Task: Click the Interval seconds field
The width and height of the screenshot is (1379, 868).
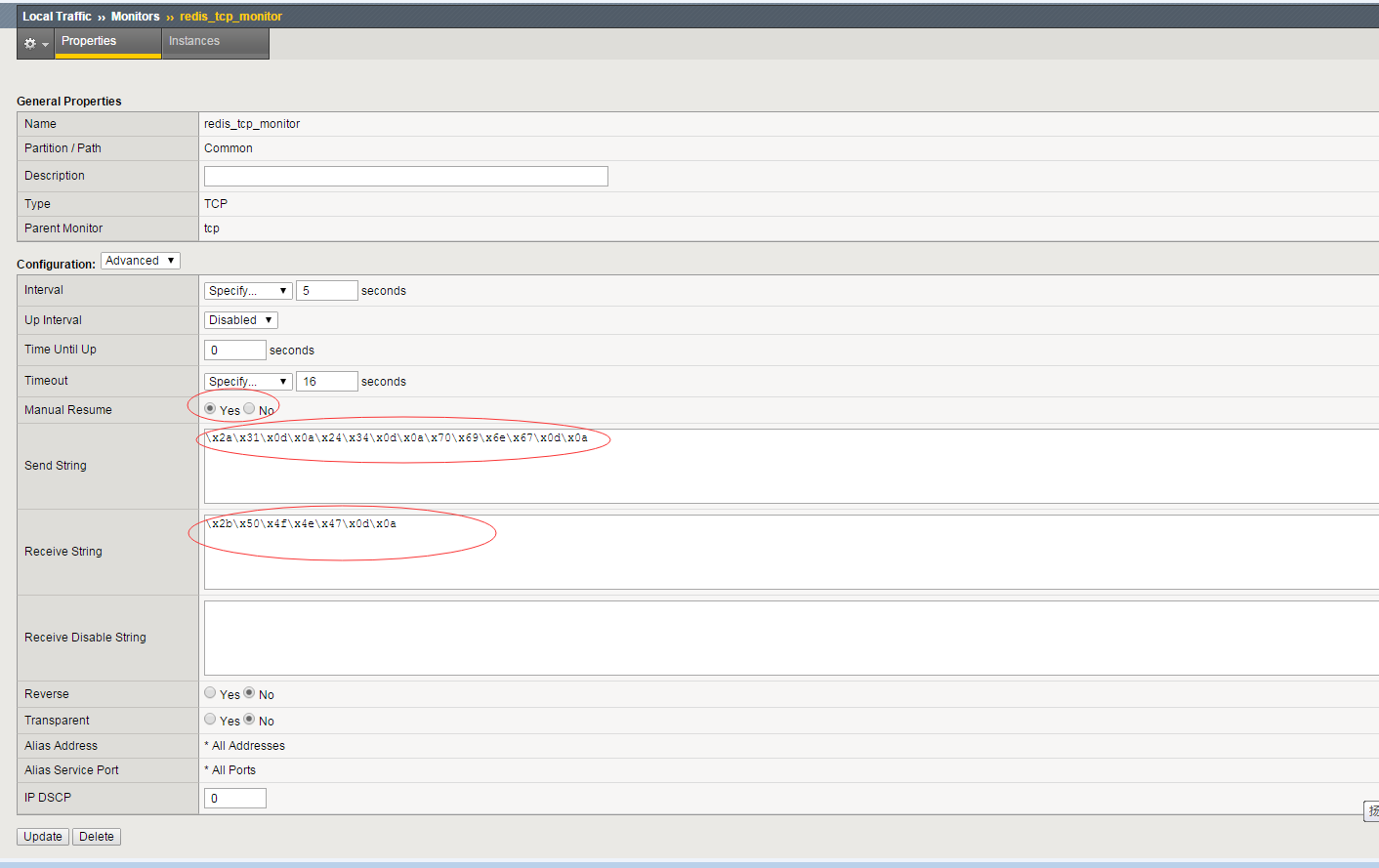Action: click(x=327, y=291)
